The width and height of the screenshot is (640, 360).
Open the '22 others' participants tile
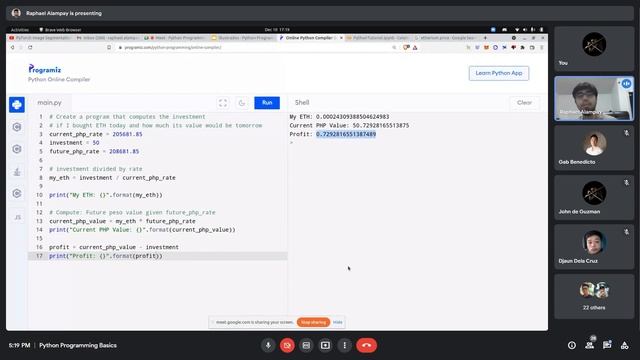[x=594, y=296]
